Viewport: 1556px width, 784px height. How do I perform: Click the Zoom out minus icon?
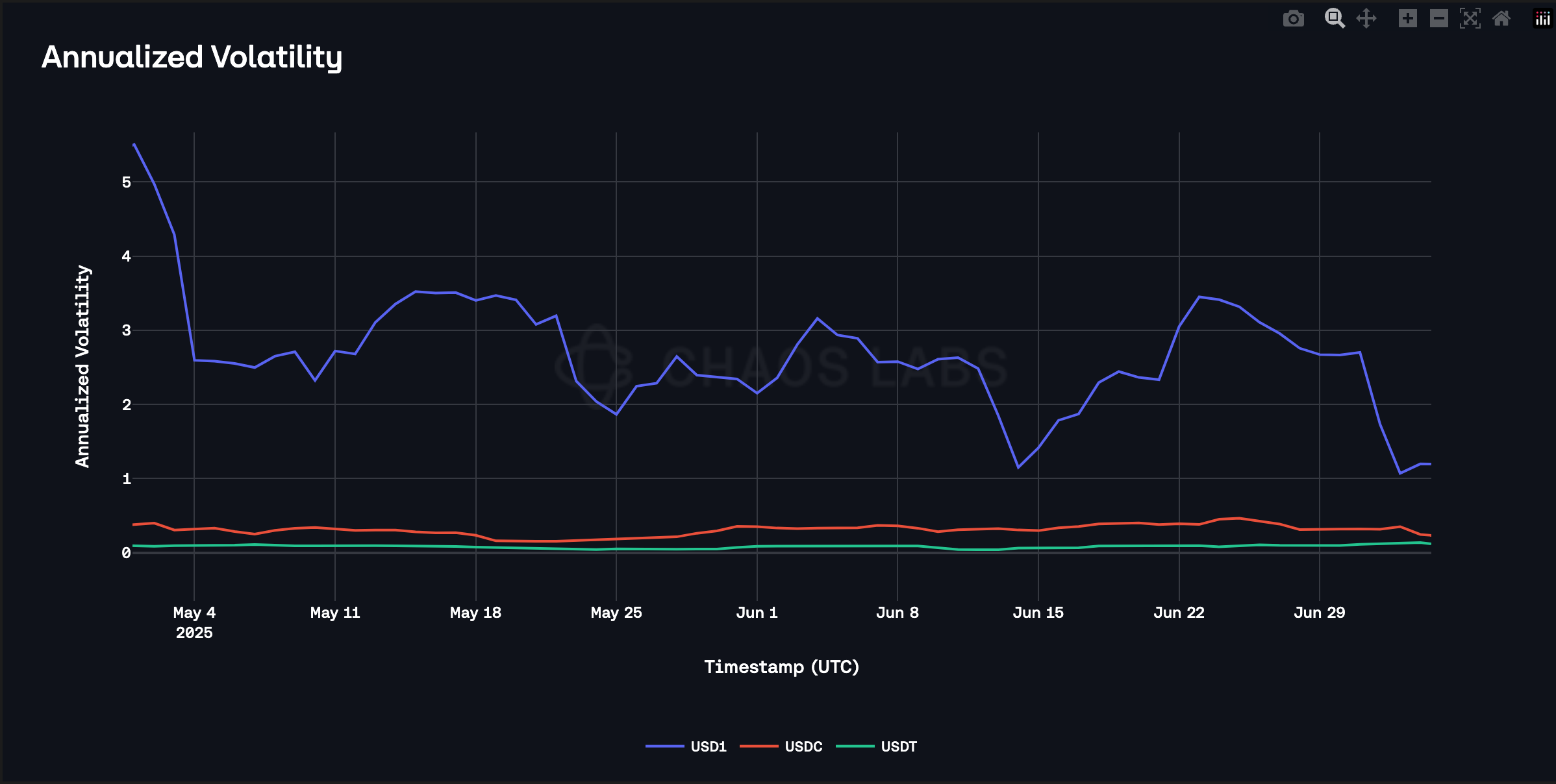1438,18
